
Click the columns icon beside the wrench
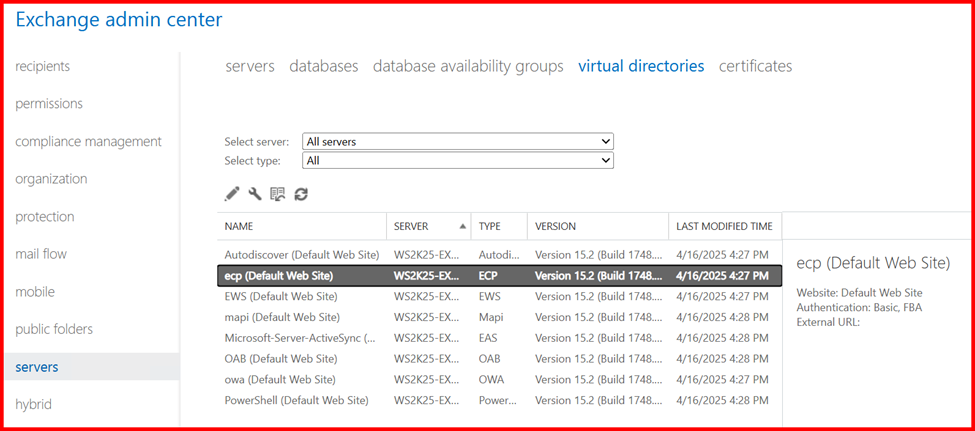point(278,194)
